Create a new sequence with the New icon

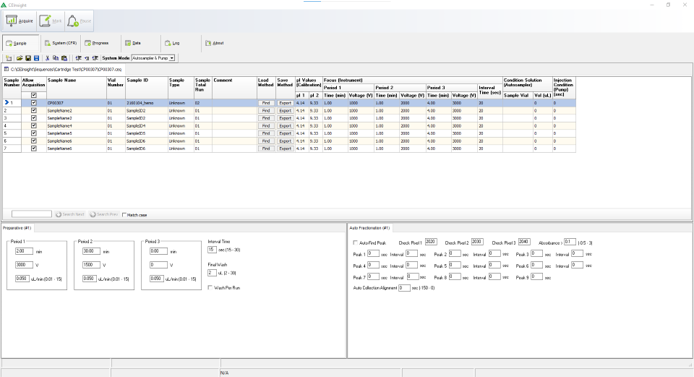9,58
